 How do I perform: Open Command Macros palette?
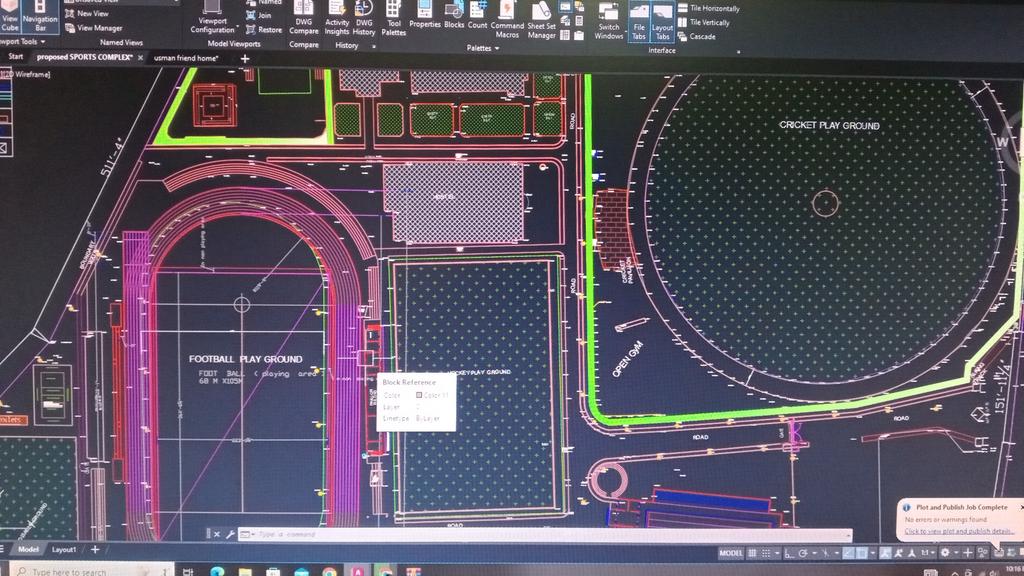click(x=507, y=20)
